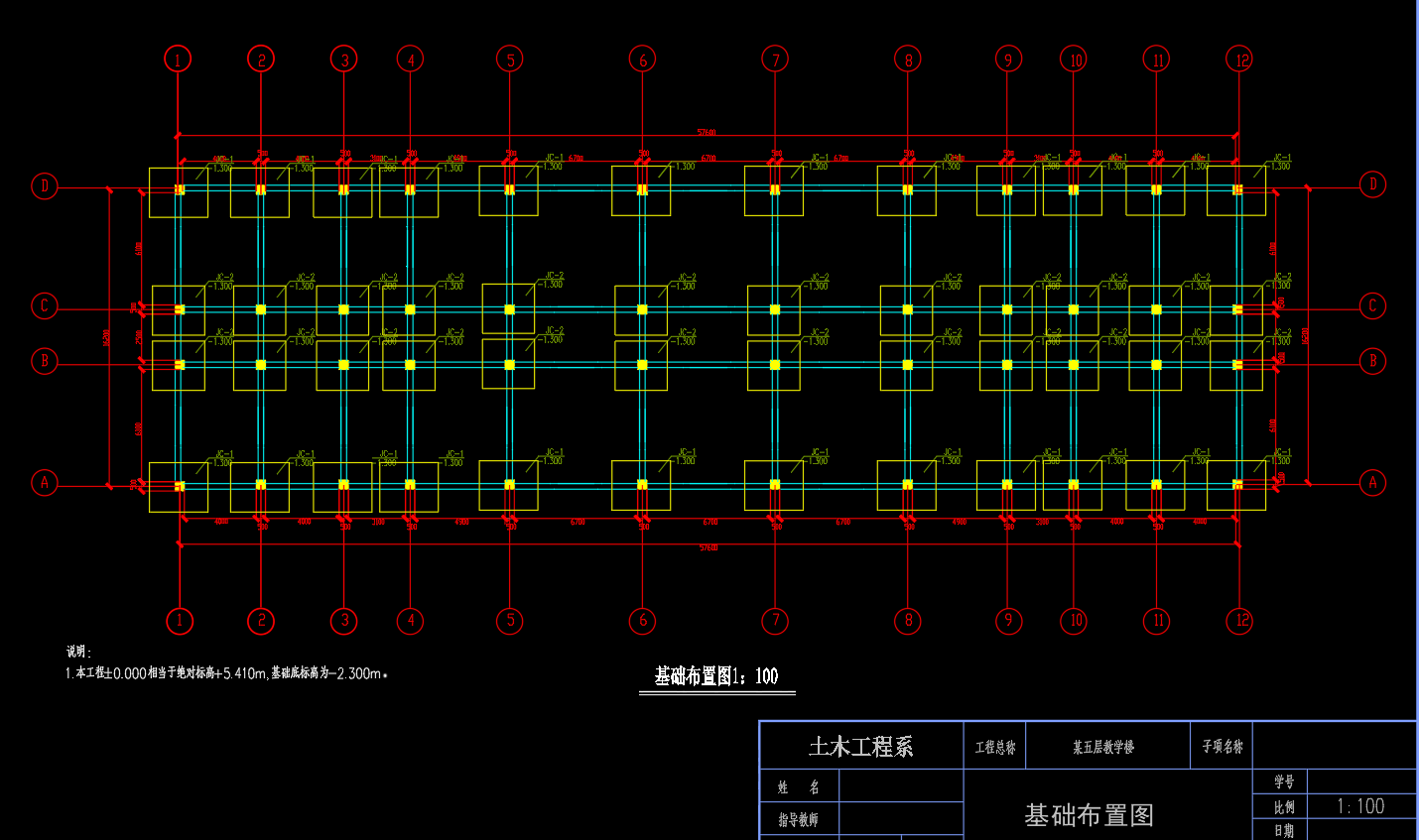Viewport: 1419px width, 840px height.
Task: Select the 说明 note heading text
Action: [x=78, y=652]
